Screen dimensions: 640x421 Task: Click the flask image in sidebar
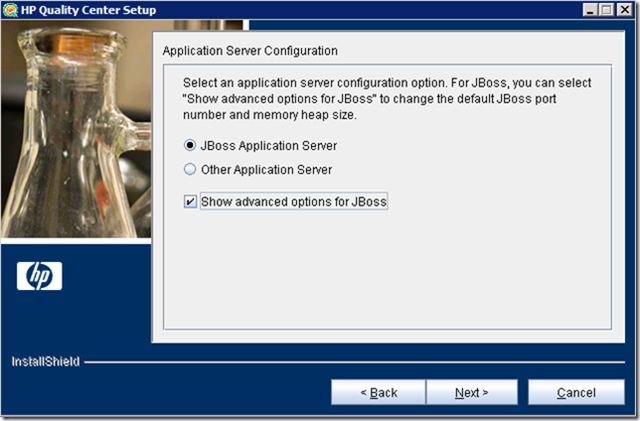(x=76, y=129)
